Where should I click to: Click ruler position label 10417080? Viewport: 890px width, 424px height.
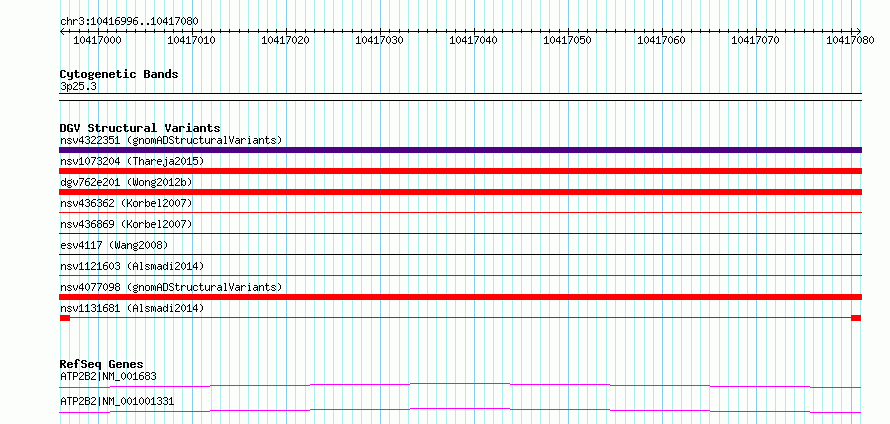pos(850,40)
